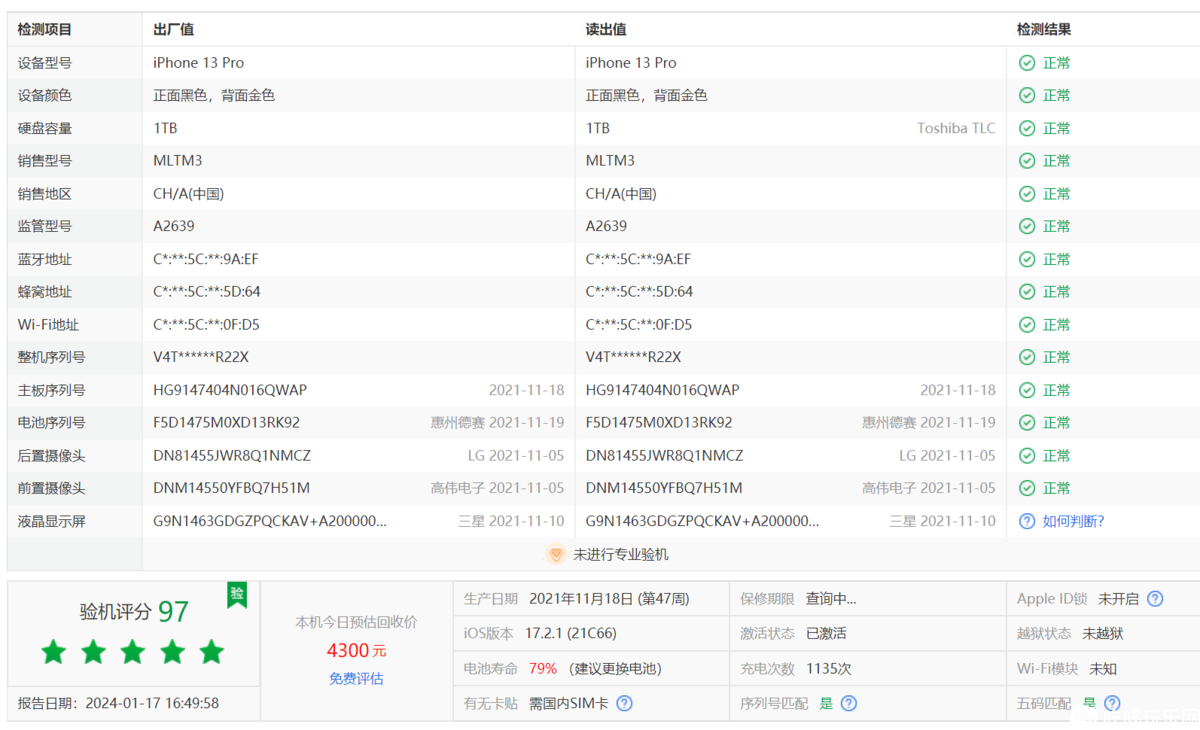
Task: Click 读出值 CH/A(中国) in 销售地区 row
Action: pyautogui.click(x=621, y=194)
